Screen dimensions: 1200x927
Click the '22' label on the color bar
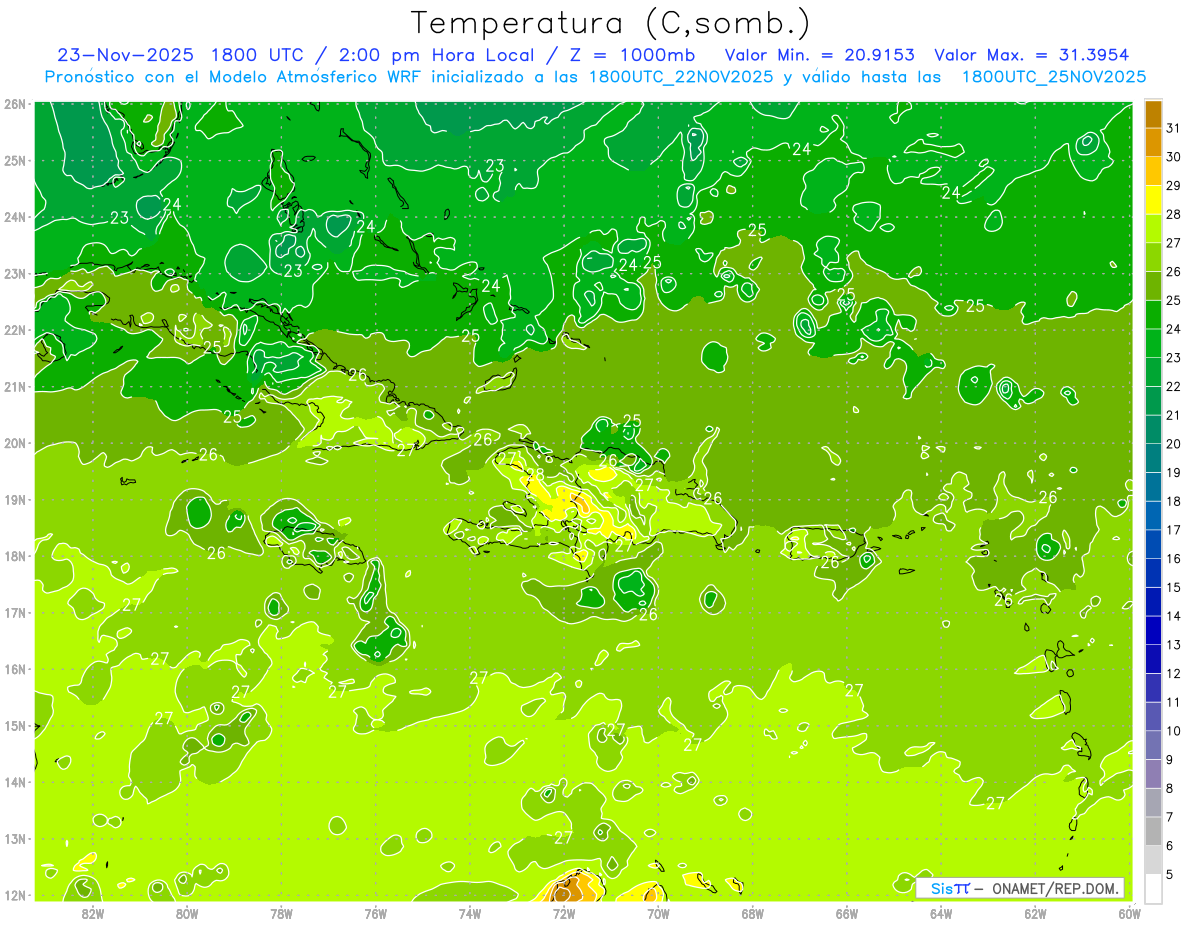[x=1173, y=386]
